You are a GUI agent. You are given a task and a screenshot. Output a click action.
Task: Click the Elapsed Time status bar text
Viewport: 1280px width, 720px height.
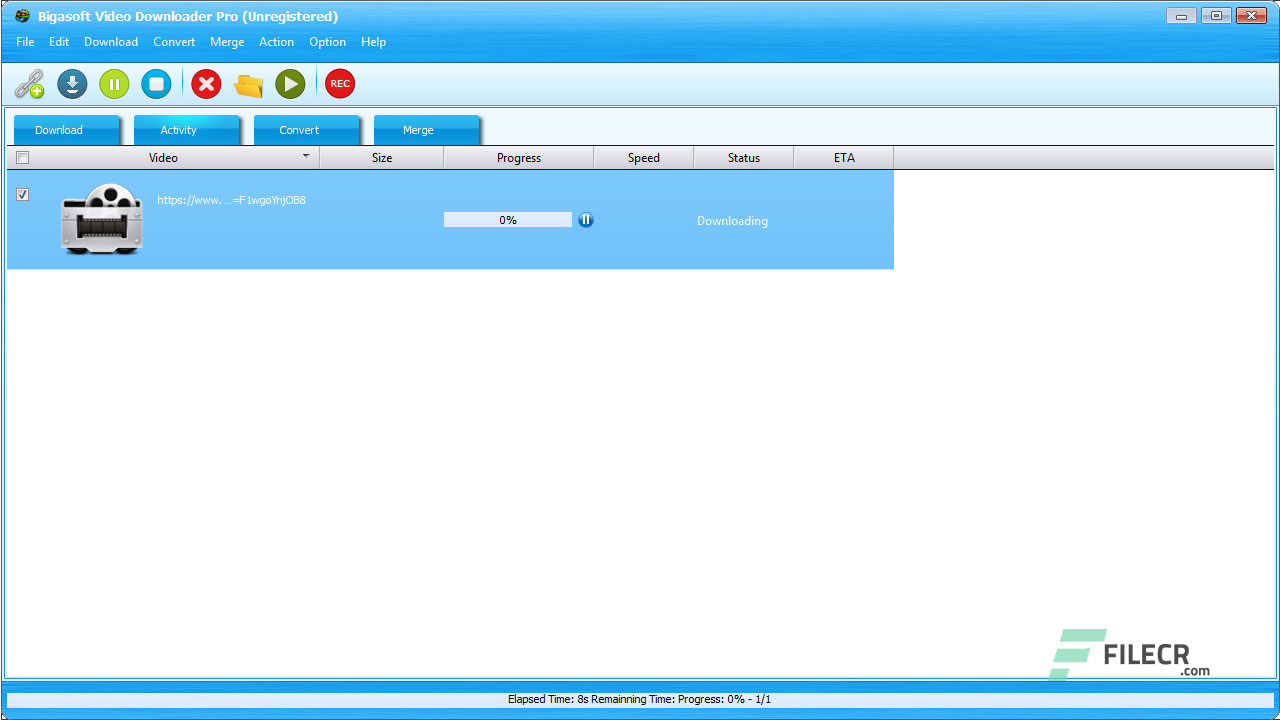(x=639, y=700)
